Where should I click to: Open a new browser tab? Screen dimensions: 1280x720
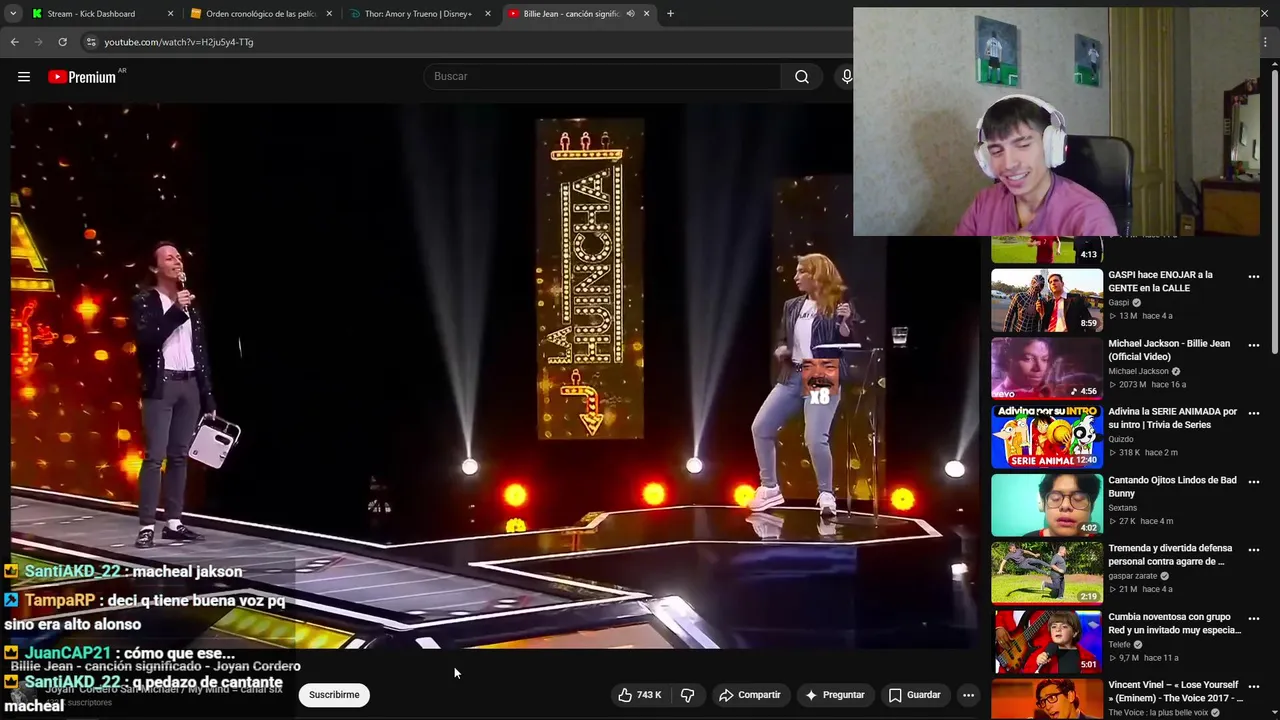point(670,14)
